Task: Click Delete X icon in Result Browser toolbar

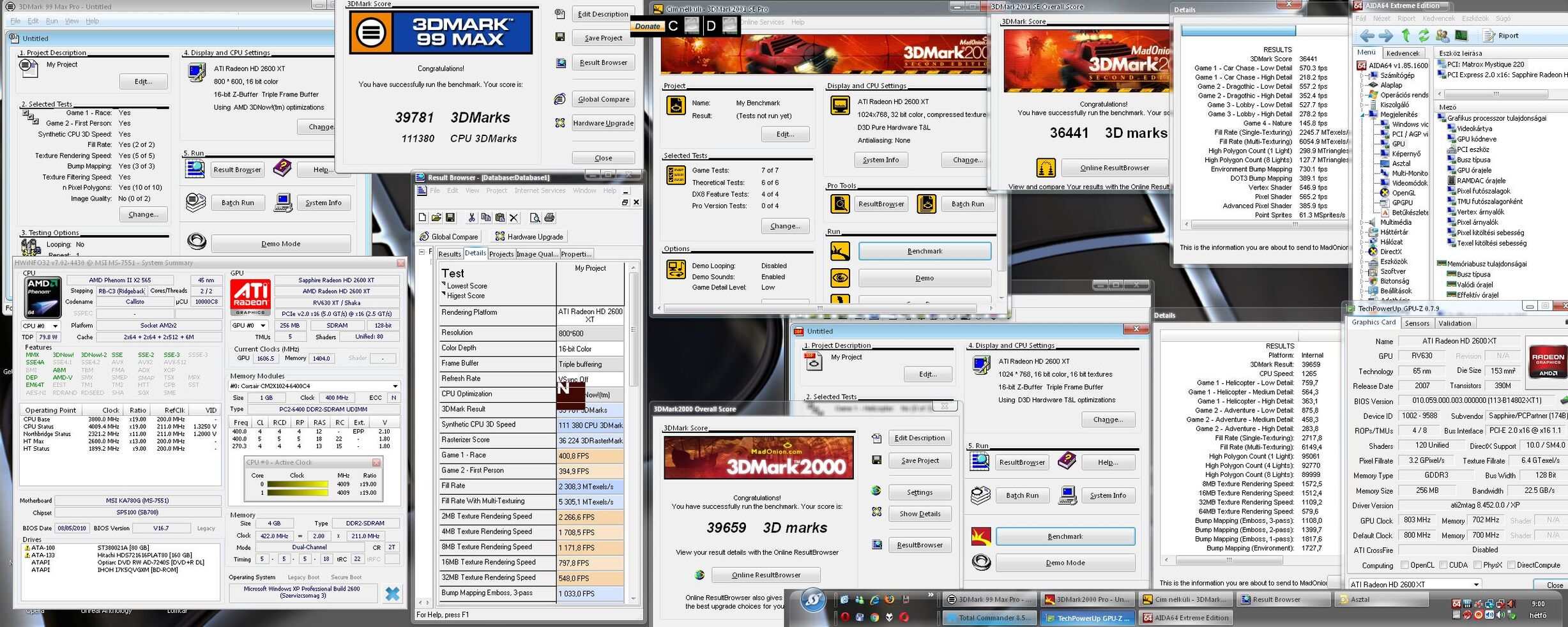Action: pyautogui.click(x=514, y=218)
